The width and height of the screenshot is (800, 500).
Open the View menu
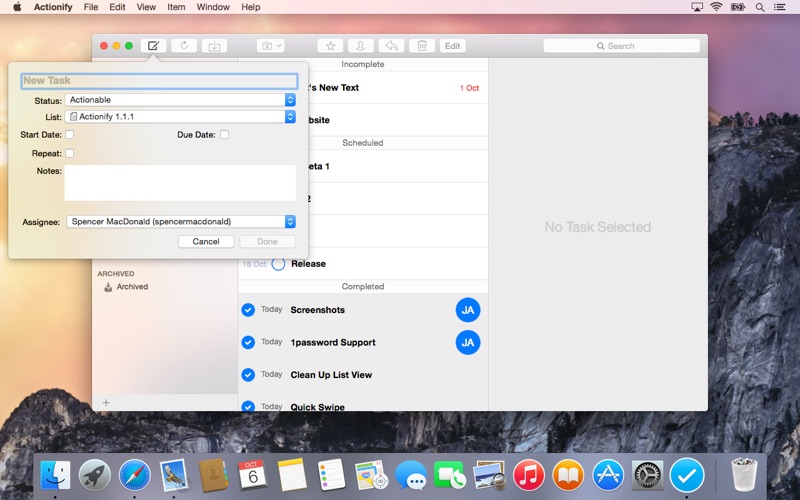tap(146, 7)
